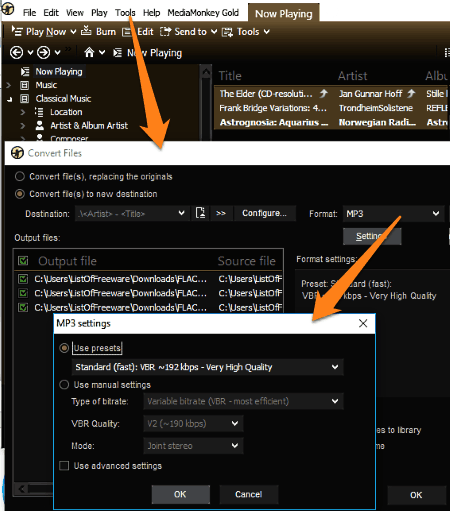Select 'Convert file(s), replacing the originals' option
This screenshot has width=450, height=511.
tap(20, 176)
